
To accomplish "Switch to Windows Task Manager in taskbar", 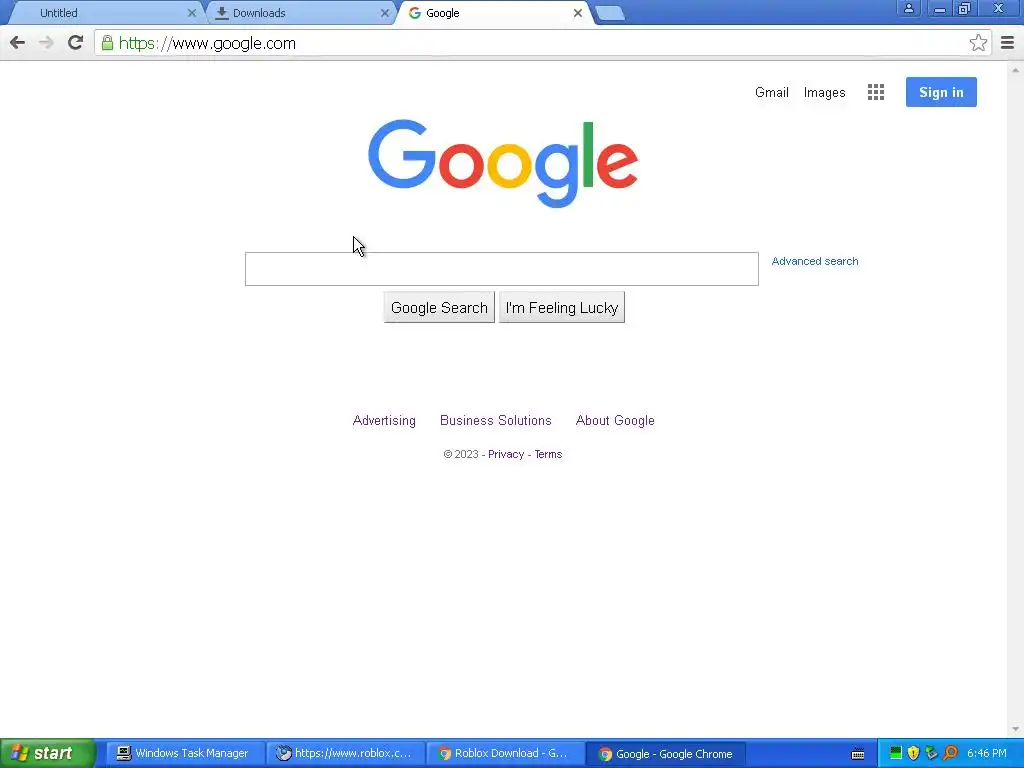I will (x=183, y=754).
